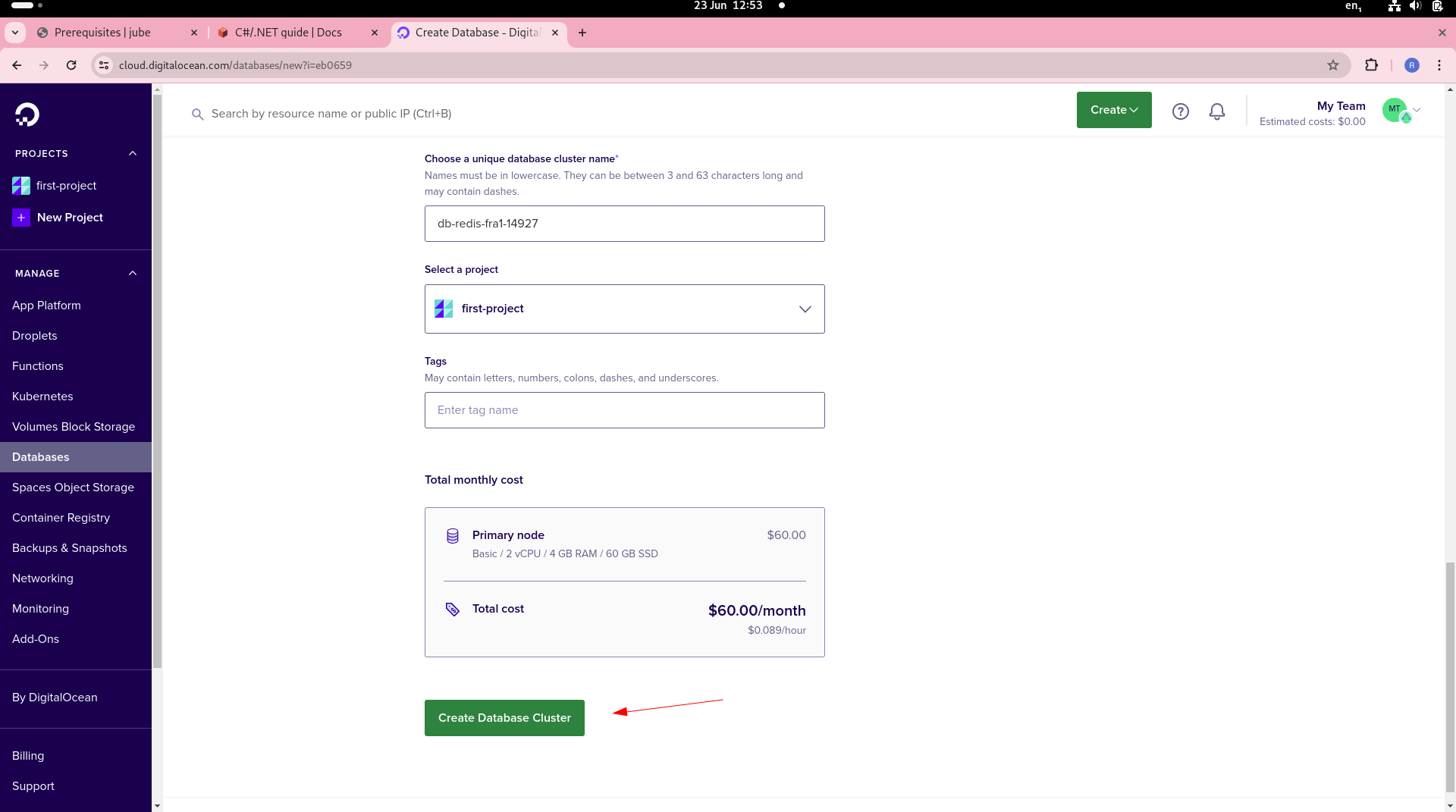The image size is (1456, 812).
Task: Open first-project in sidebar
Action: (x=66, y=186)
